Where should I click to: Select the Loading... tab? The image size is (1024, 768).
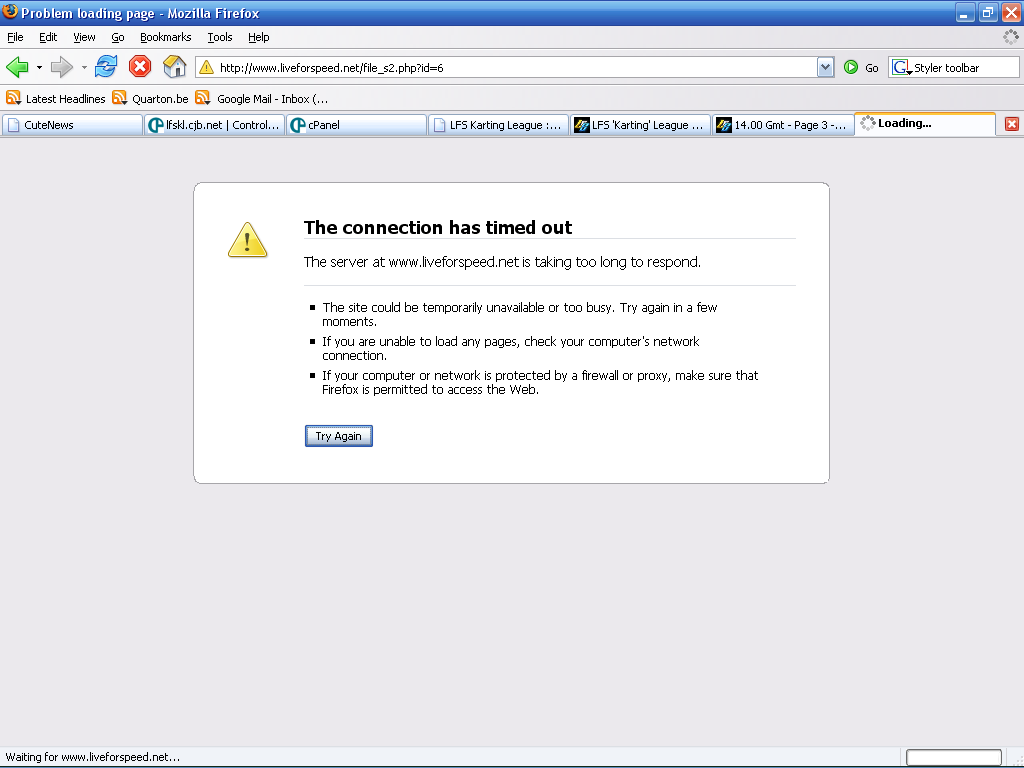click(x=925, y=123)
